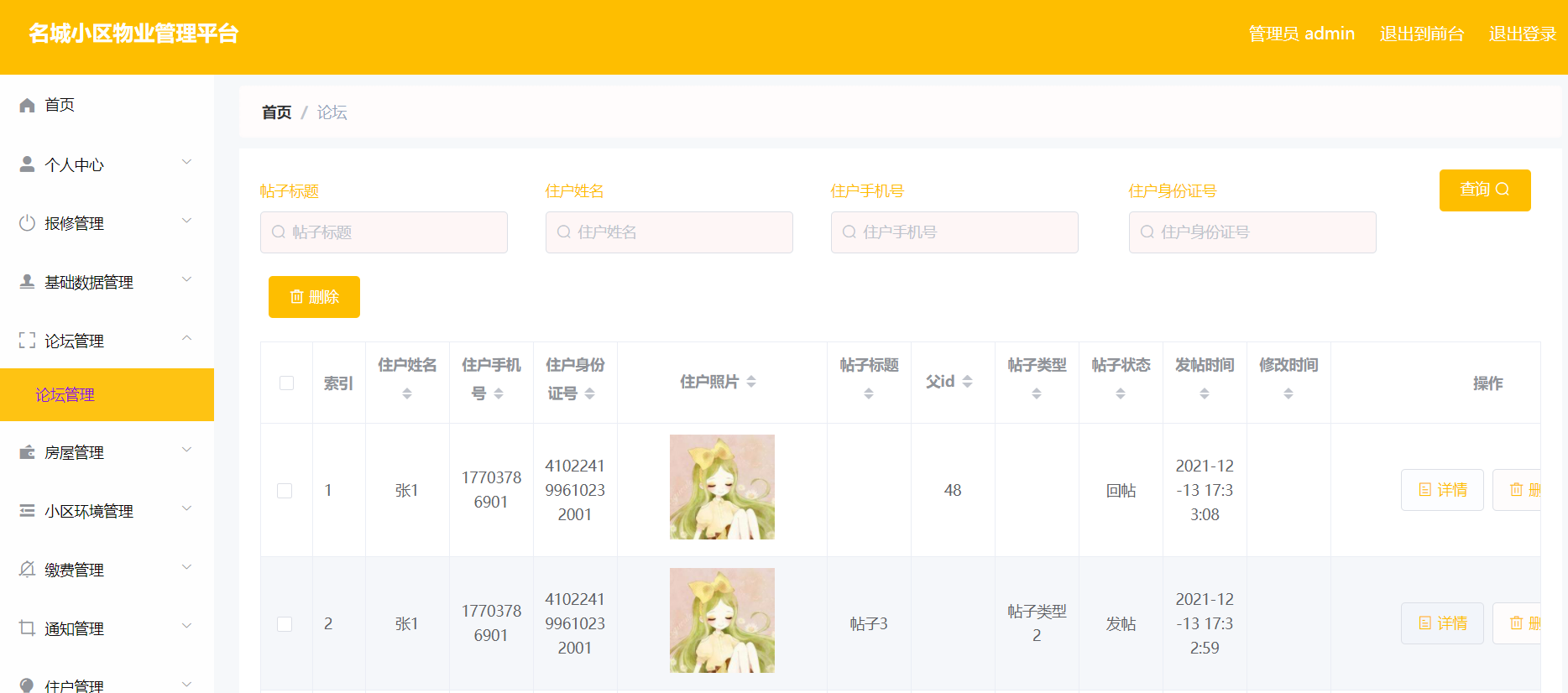Expand the 房屋管理 submenu arrow
Screen dimensions: 1568x693
[187, 450]
